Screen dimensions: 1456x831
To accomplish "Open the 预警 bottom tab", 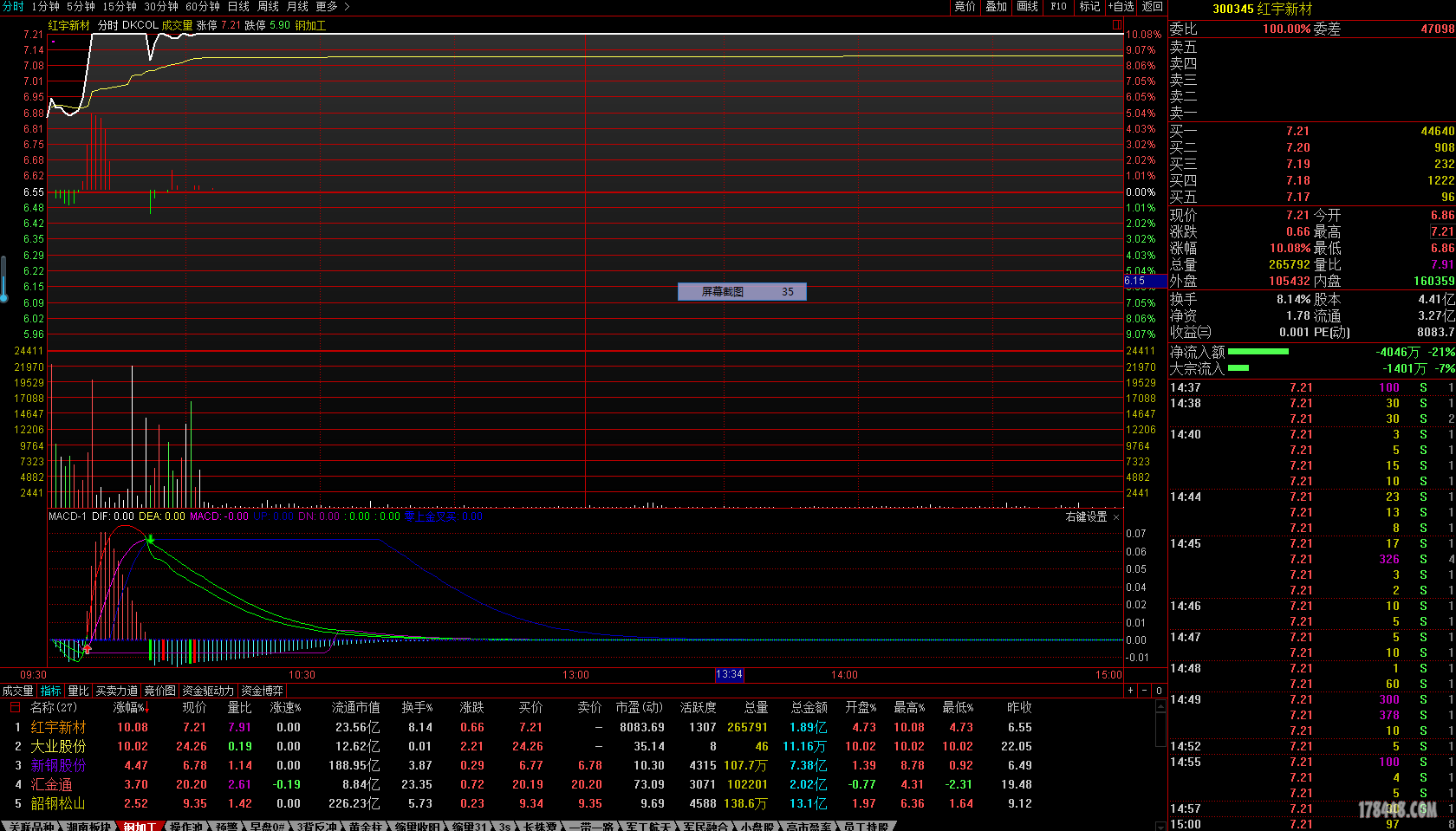I will [x=226, y=826].
